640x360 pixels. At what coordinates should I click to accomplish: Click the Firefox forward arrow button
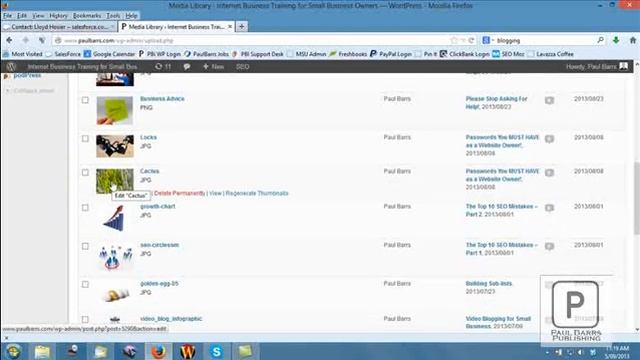click(x=26, y=40)
